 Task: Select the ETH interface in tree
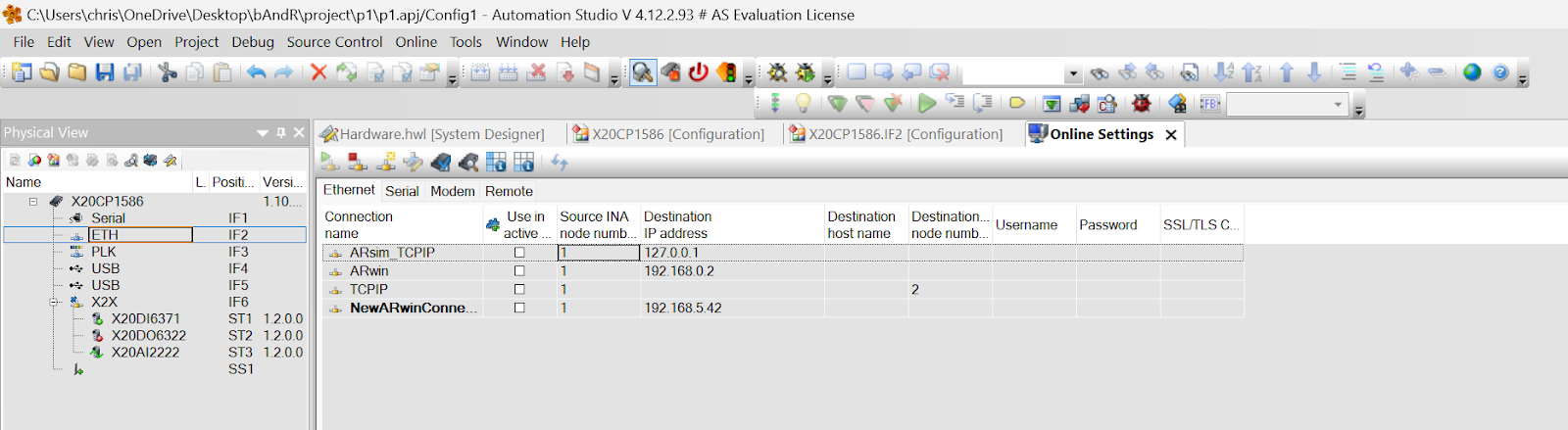pyautogui.click(x=105, y=235)
